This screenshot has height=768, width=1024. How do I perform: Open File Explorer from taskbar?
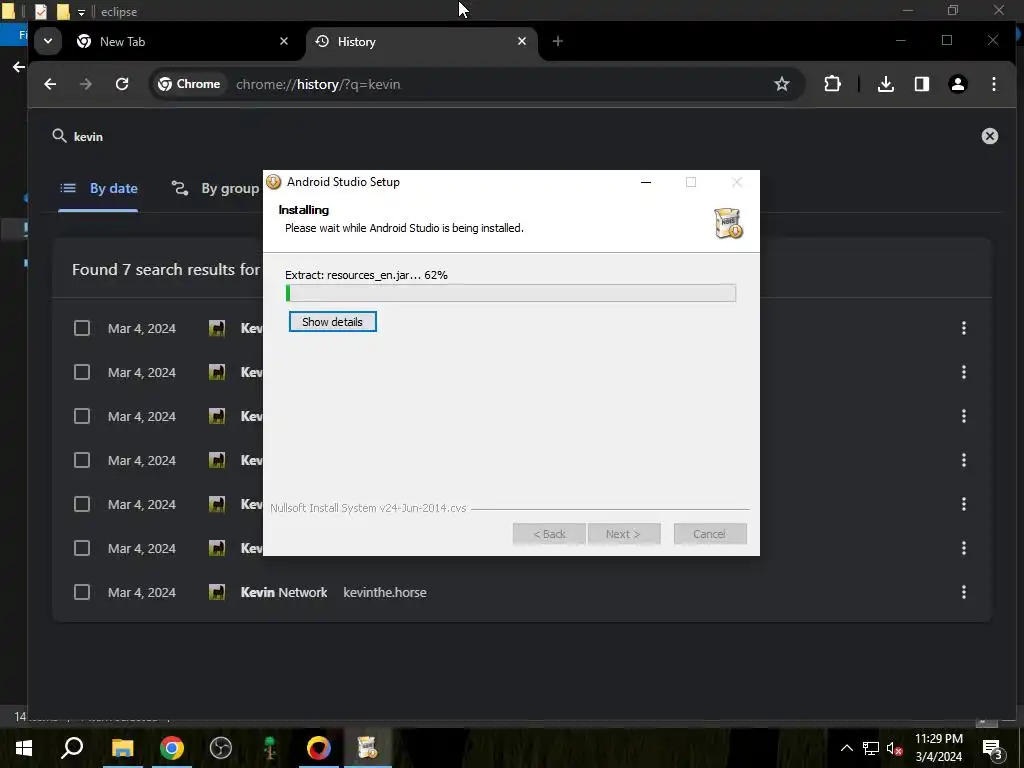(x=122, y=748)
